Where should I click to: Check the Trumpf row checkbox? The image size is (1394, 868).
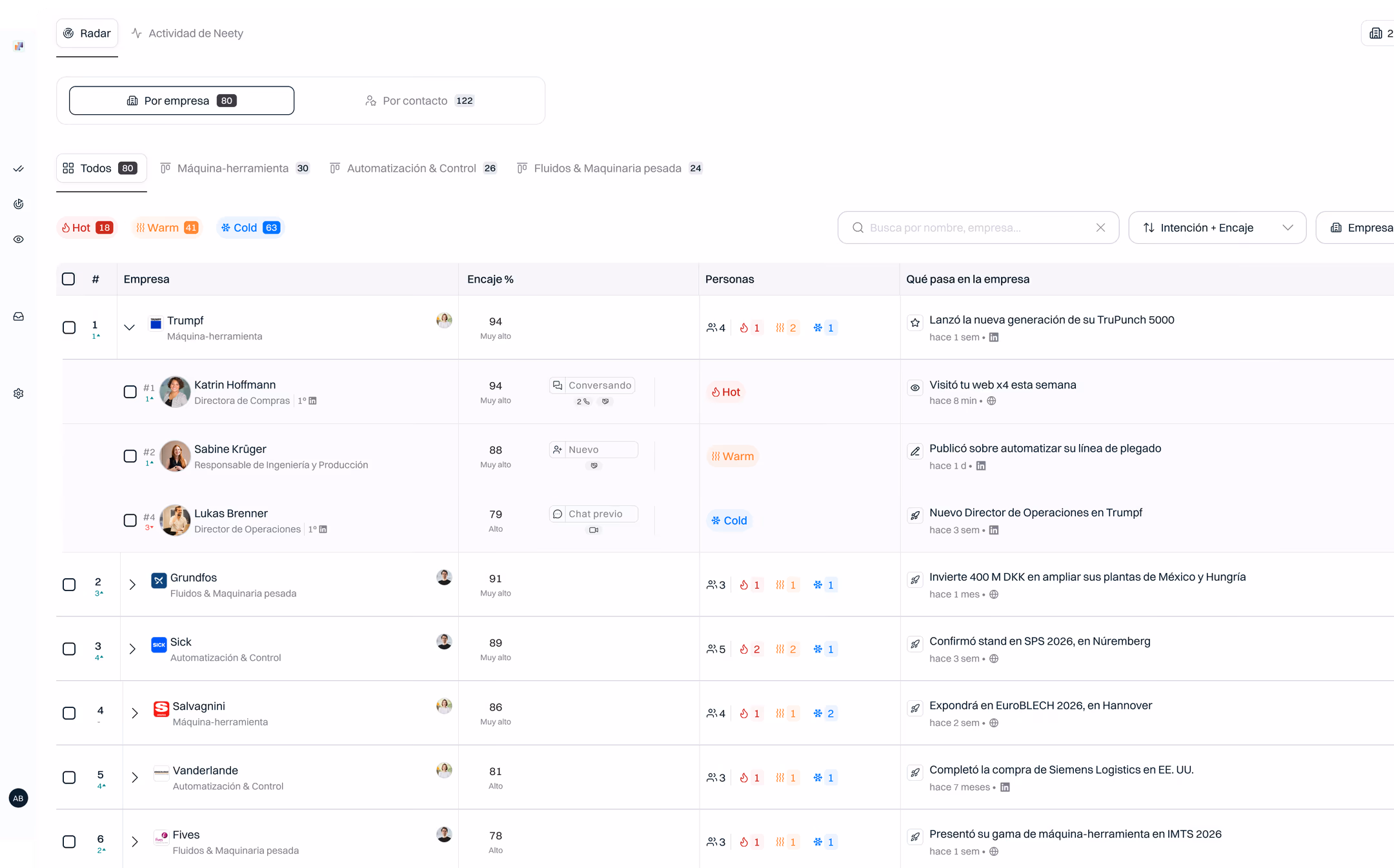(x=69, y=328)
